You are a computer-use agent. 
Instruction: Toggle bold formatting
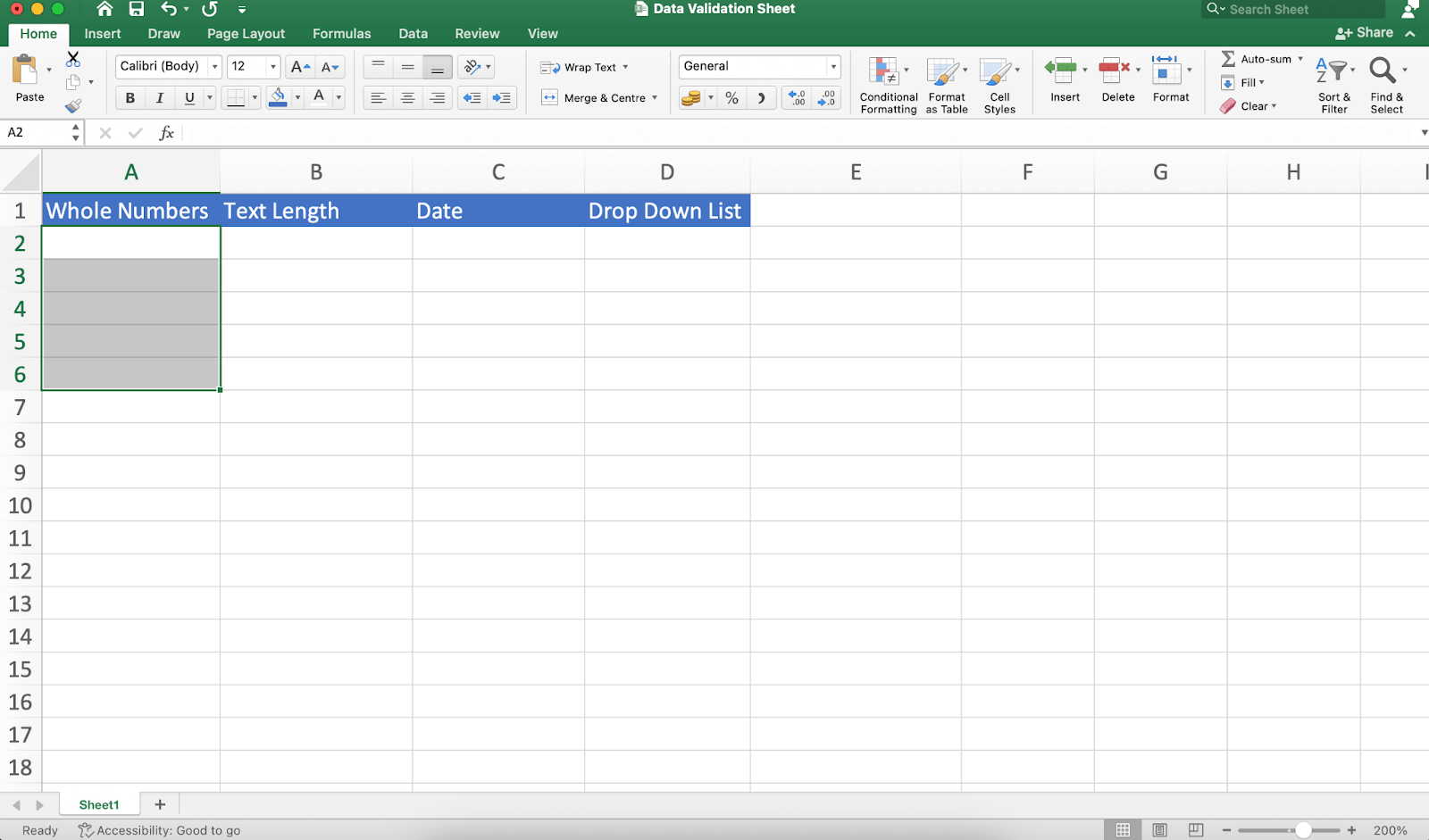(130, 97)
